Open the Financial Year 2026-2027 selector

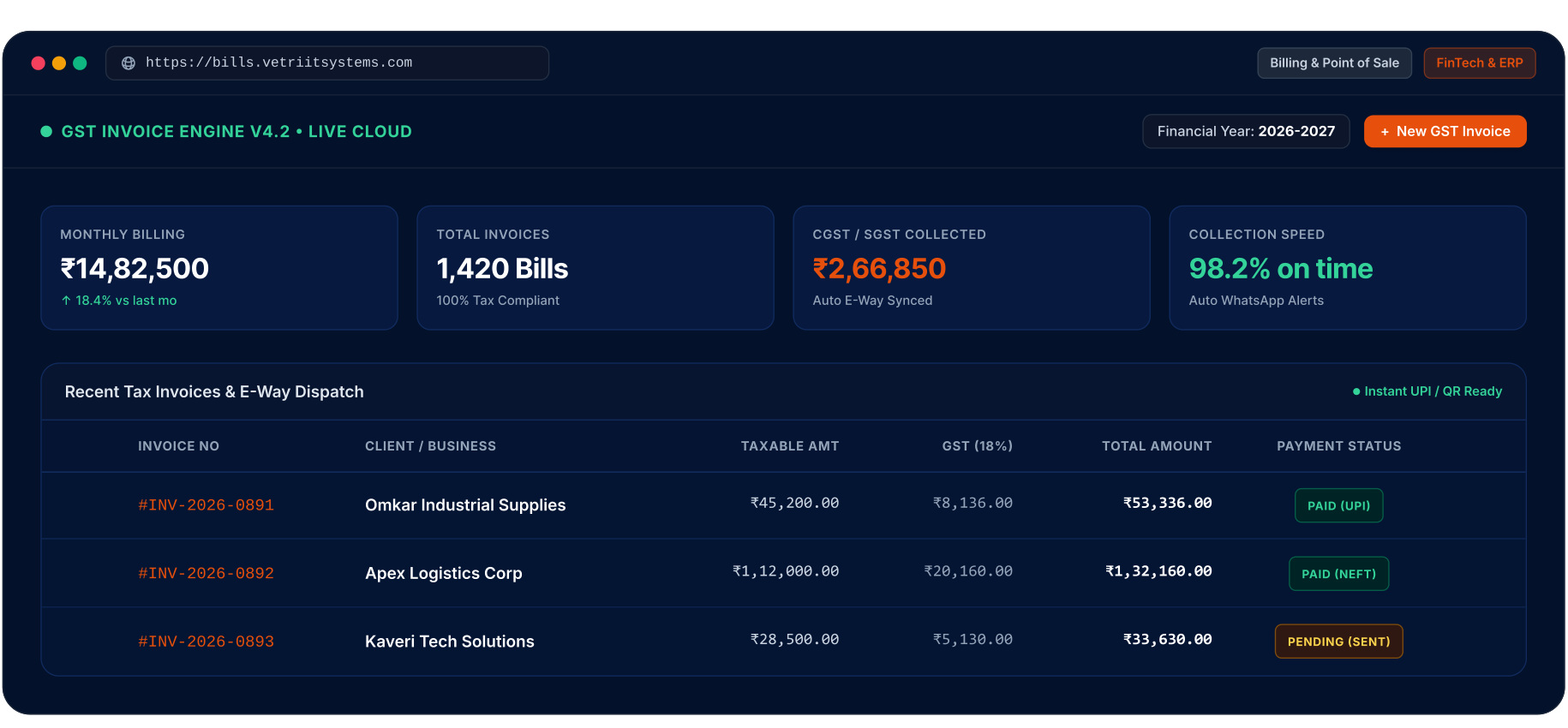pyautogui.click(x=1246, y=132)
